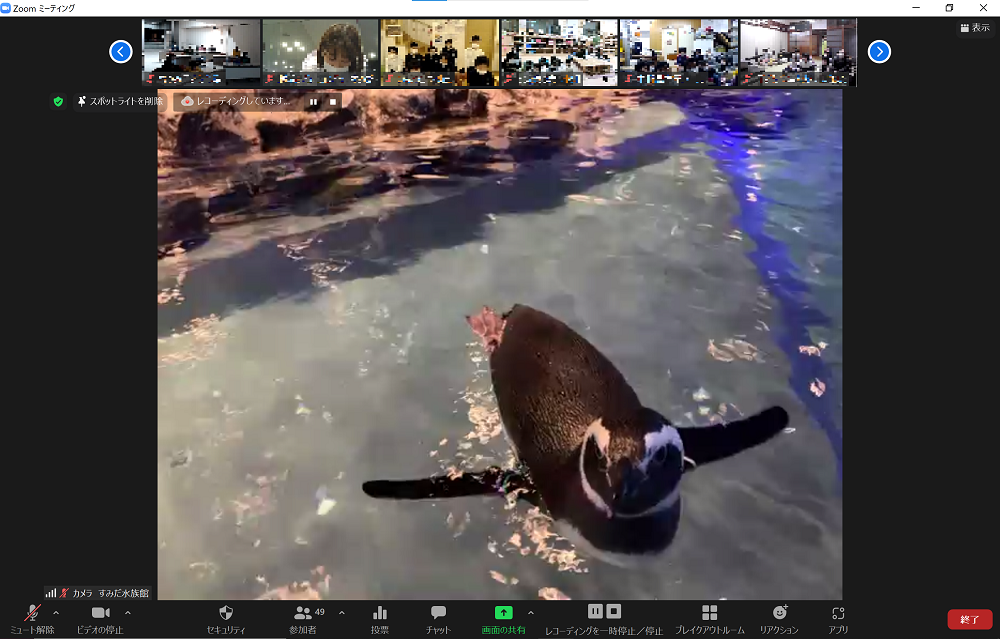The width and height of the screenshot is (1000, 639).
Task: Open Breakout Rooms (ブレイクアウトルーム)
Action: [709, 613]
